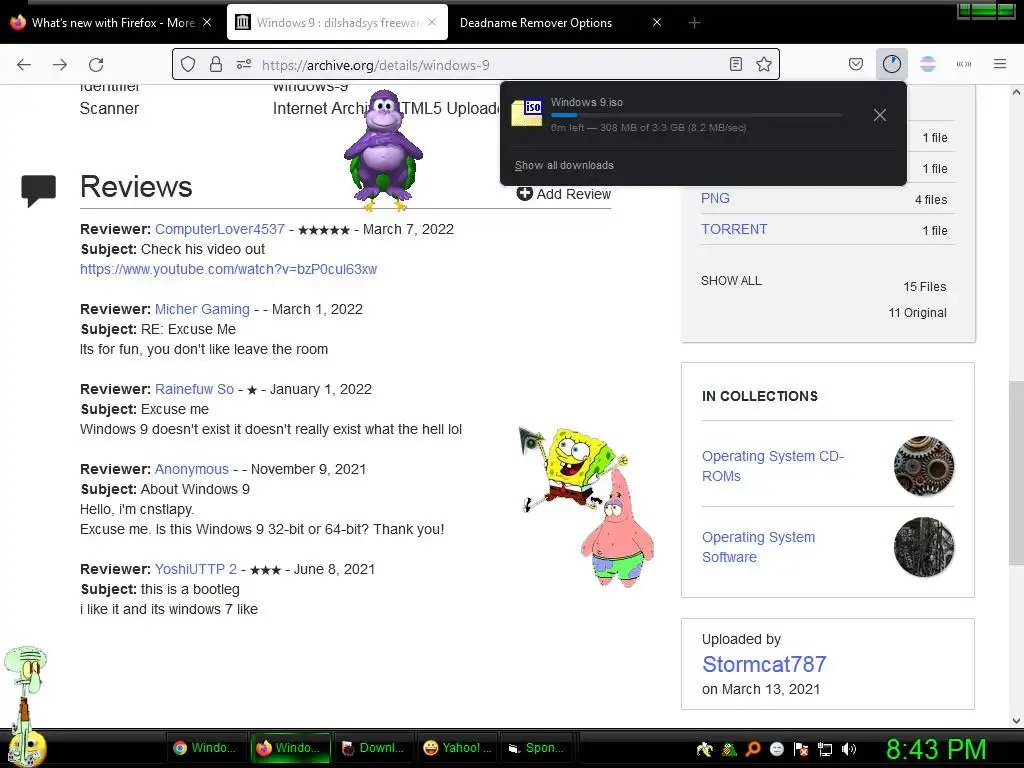Switch to Chrome Windo... taskbar button
The height and width of the screenshot is (768, 1024).
[x=204, y=748]
